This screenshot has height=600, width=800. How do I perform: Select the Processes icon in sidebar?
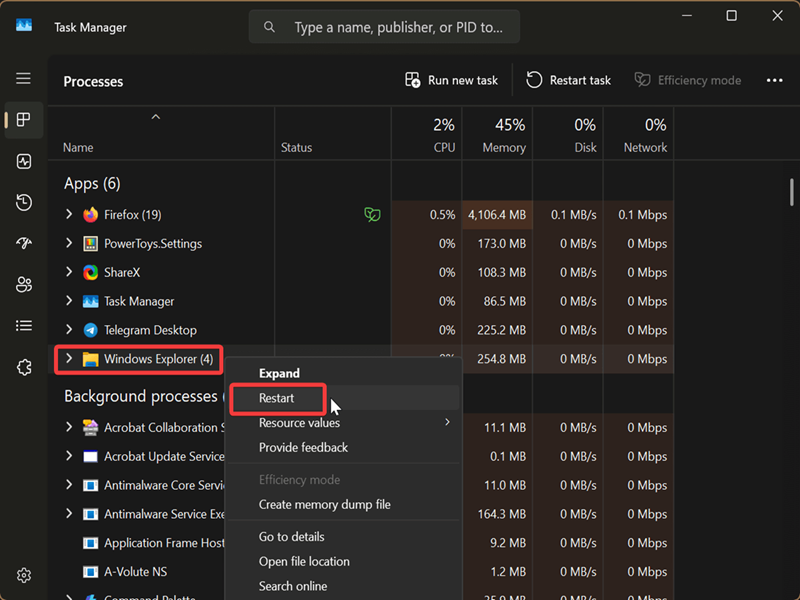24,120
